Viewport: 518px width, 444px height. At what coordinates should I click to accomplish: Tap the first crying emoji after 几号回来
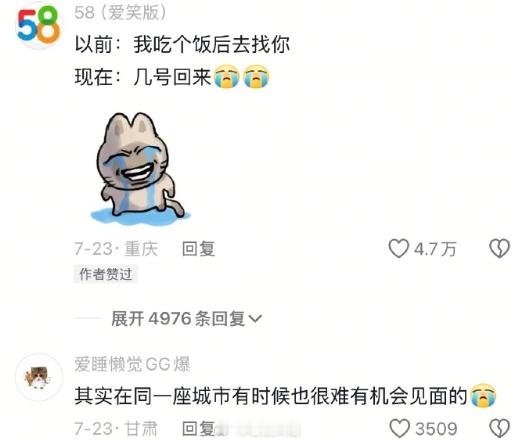(226, 77)
